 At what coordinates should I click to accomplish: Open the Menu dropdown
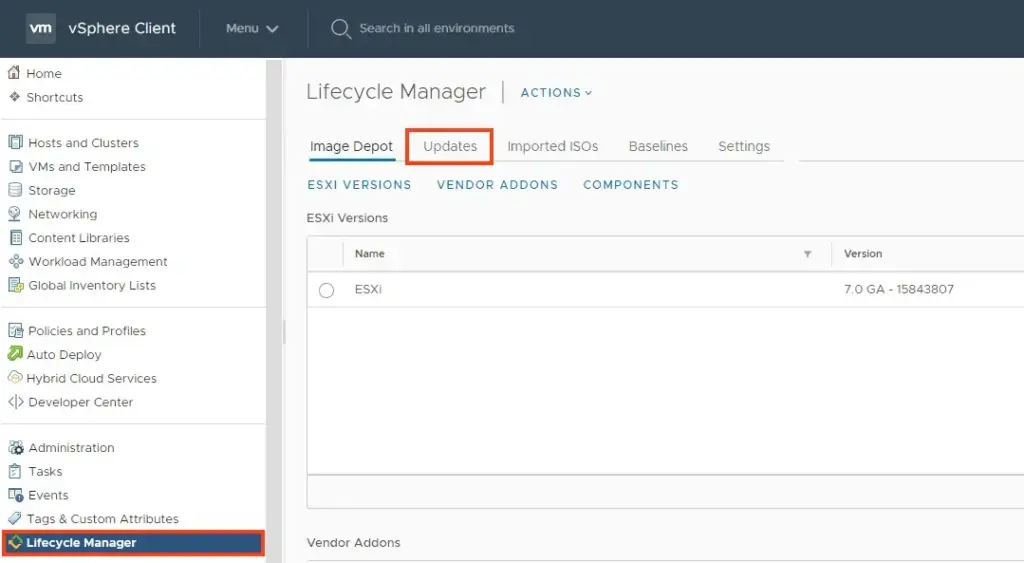(252, 28)
